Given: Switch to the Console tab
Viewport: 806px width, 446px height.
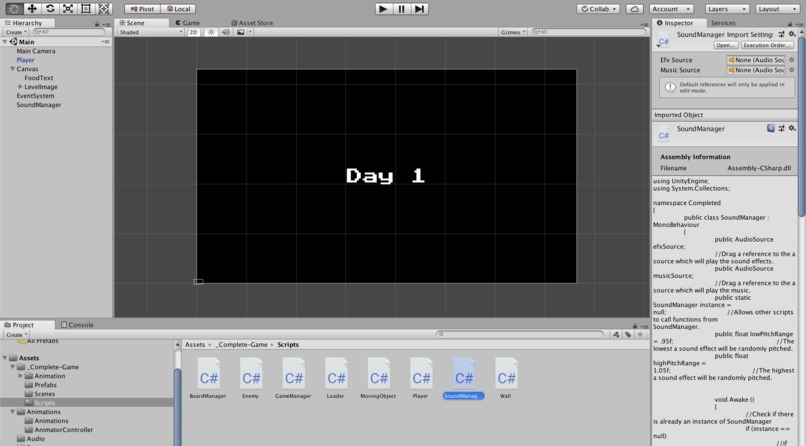Looking at the screenshot, I should [77, 325].
